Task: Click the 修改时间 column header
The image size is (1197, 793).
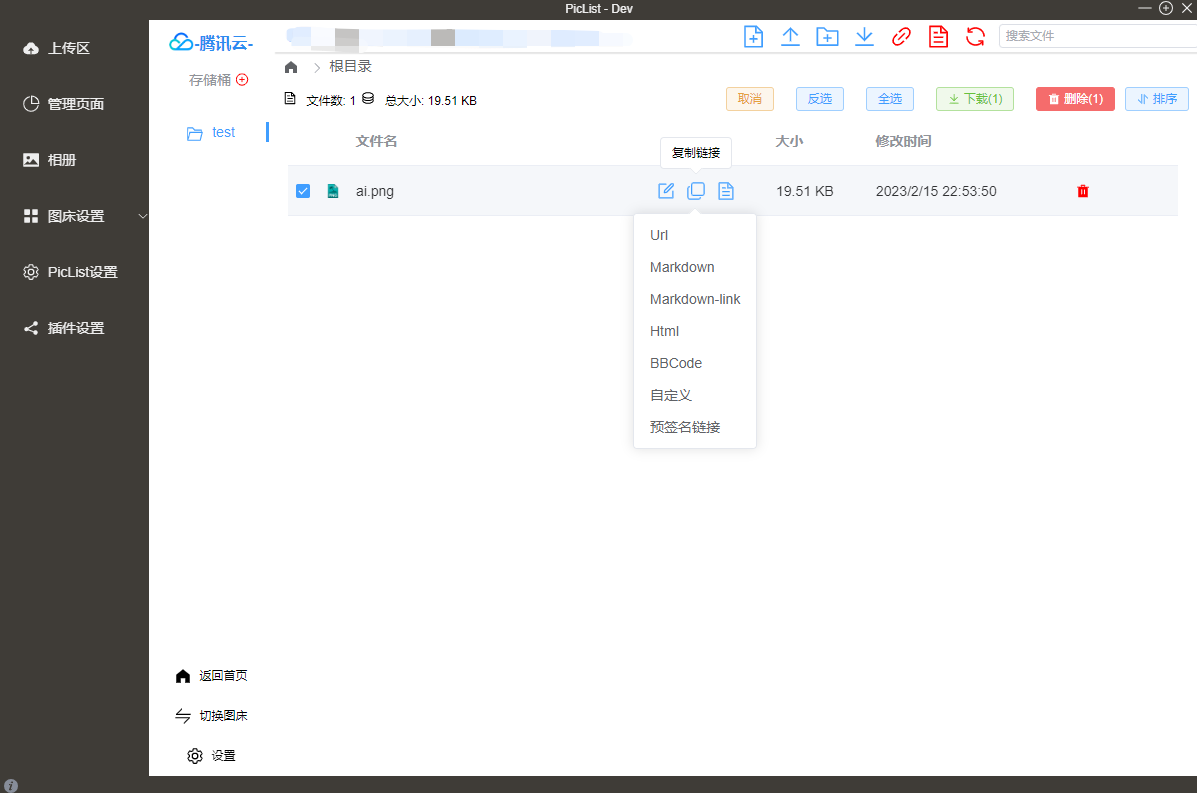Action: tap(903, 141)
